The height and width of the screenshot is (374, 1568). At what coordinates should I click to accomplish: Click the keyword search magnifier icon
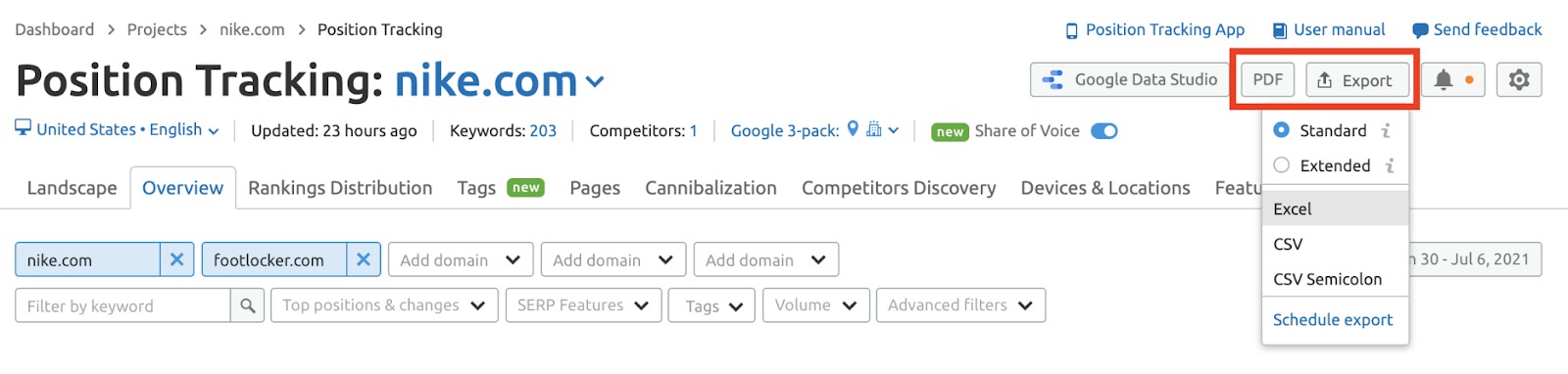(248, 305)
